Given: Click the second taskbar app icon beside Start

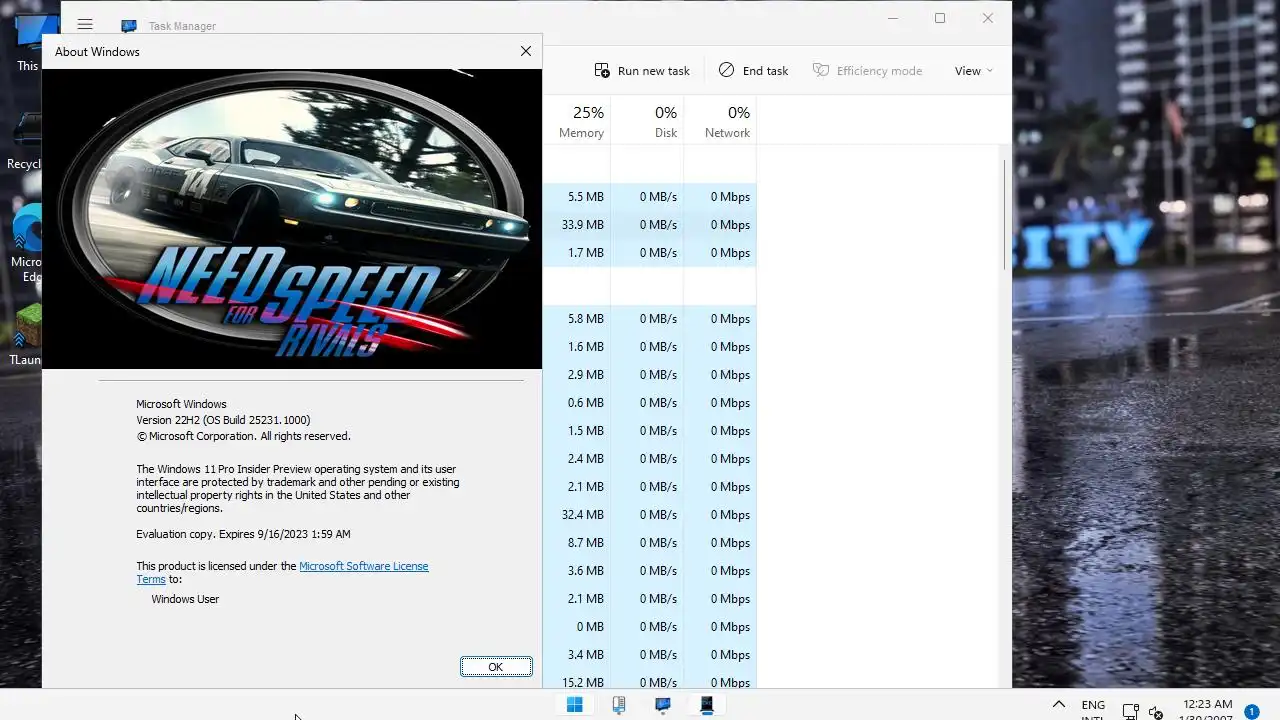Looking at the screenshot, I should 619,705.
